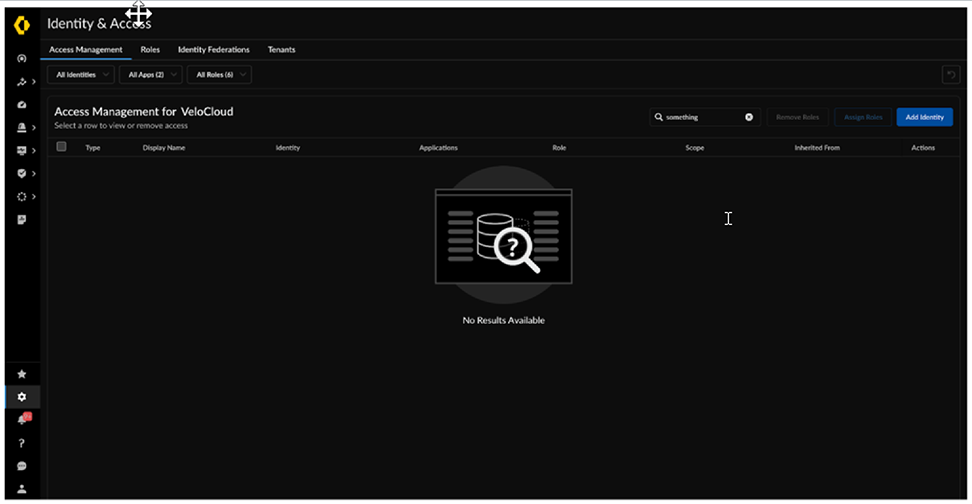The width and height of the screenshot is (972, 504).
Task: Expand the All Apps (2) filter
Action: (151, 75)
